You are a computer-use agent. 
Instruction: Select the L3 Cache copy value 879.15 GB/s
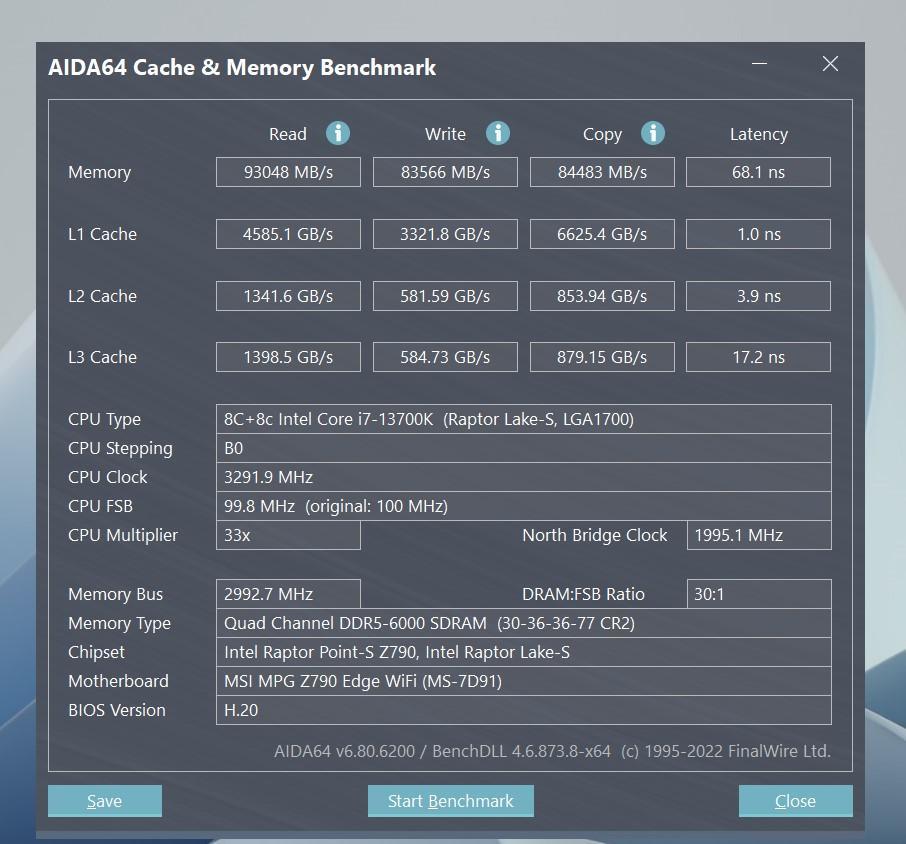click(602, 357)
